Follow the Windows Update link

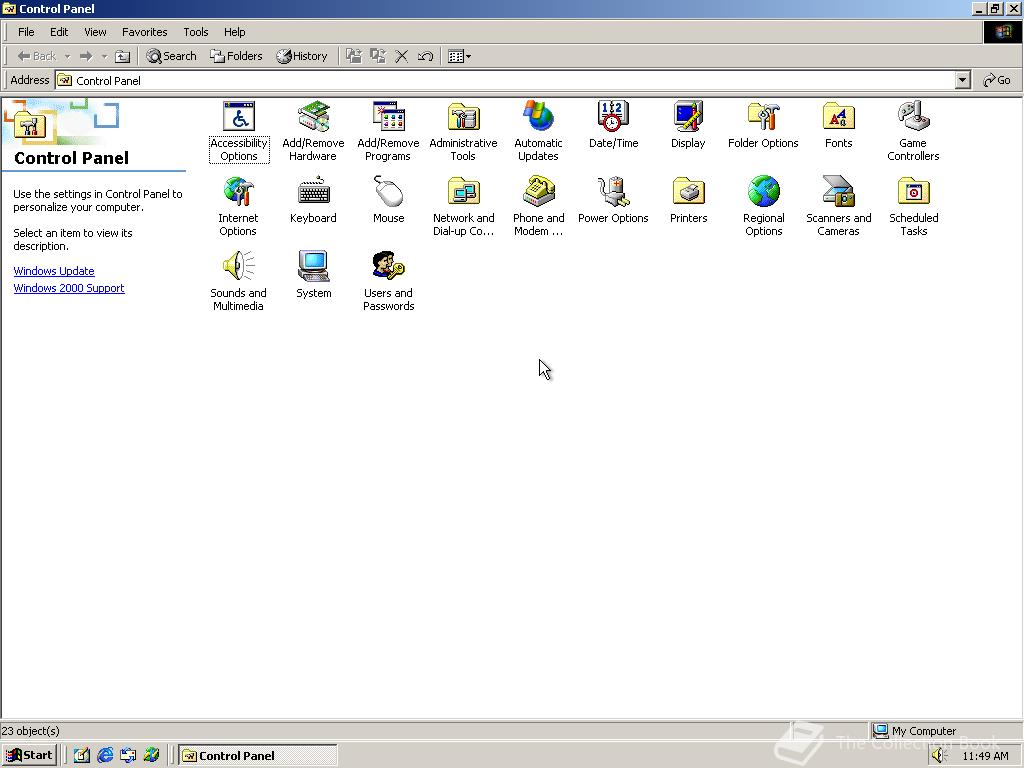click(54, 271)
